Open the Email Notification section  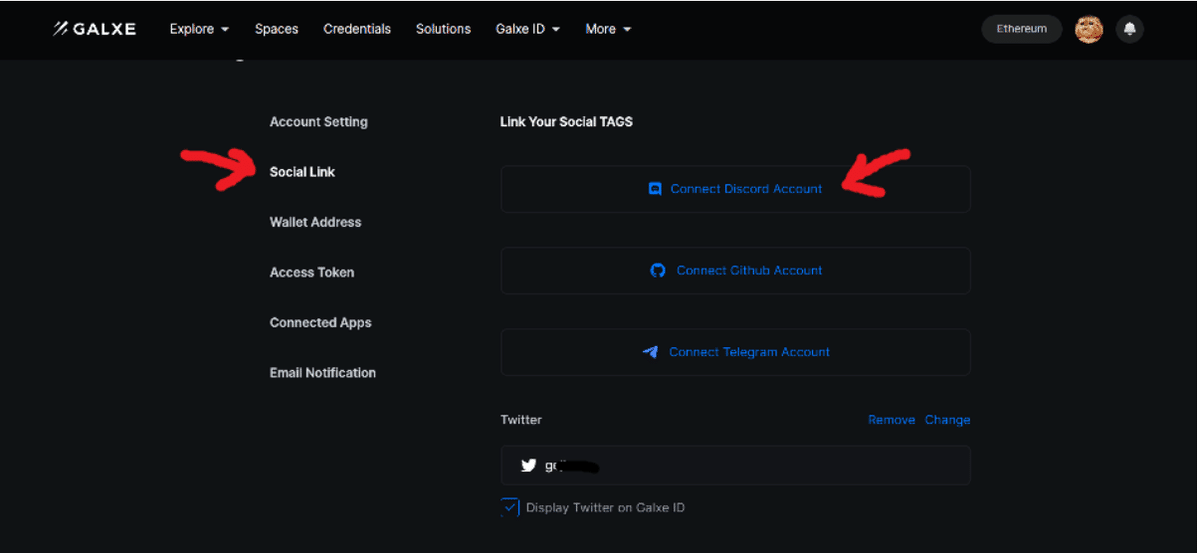click(x=323, y=373)
